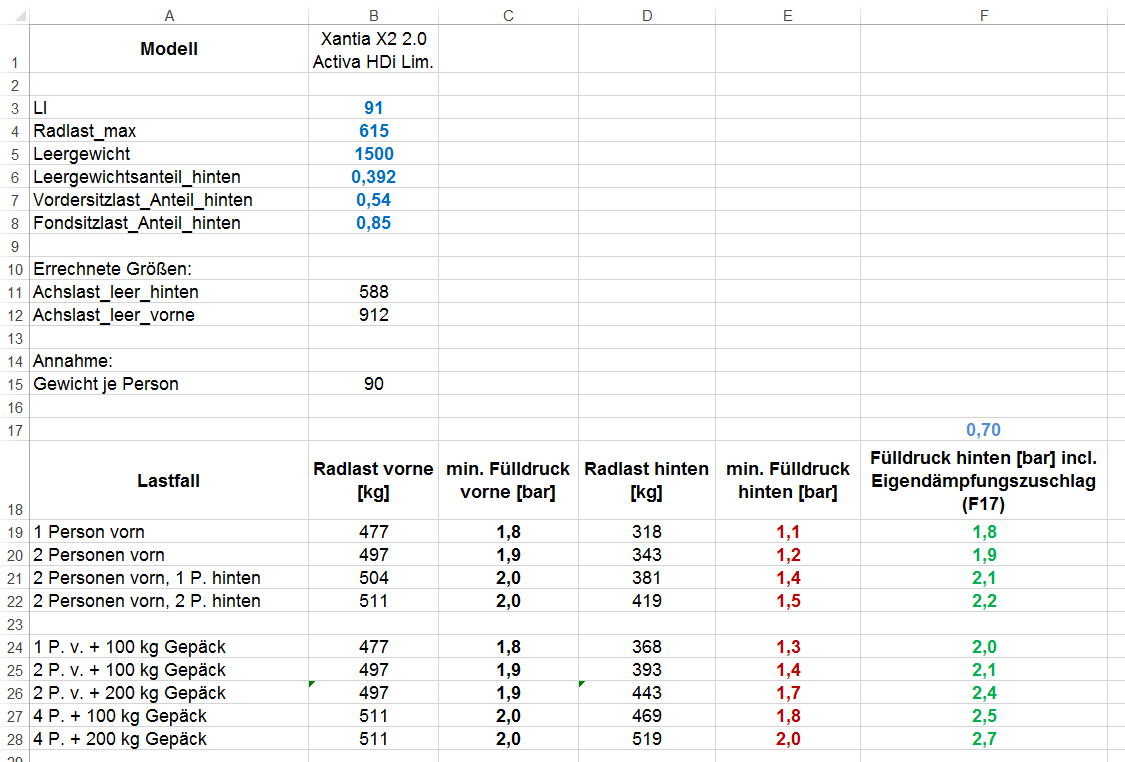The height and width of the screenshot is (762, 1125).
Task: Select the computed value 912
Action: click(x=373, y=314)
